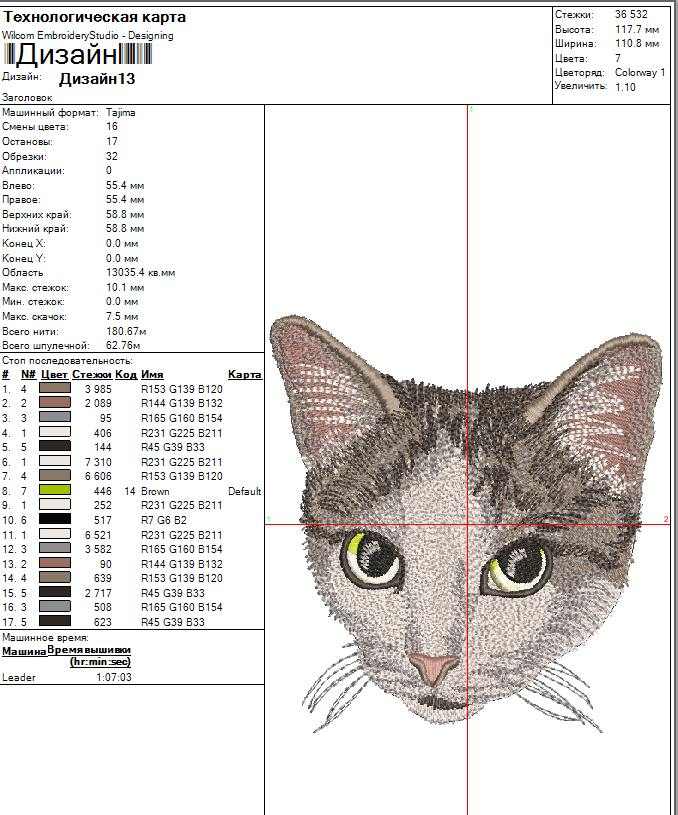
Task: Click the dark swatch in stop row 17
Action: click(x=54, y=621)
